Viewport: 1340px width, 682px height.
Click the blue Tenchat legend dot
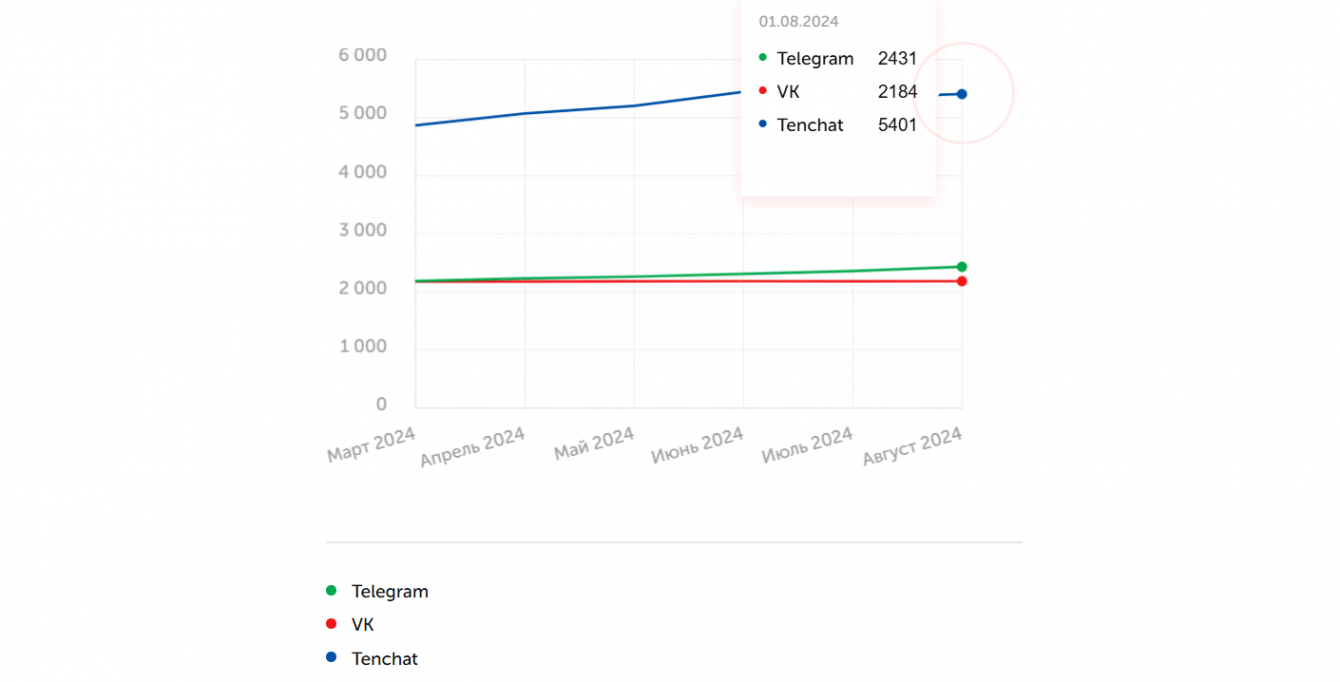(331, 657)
